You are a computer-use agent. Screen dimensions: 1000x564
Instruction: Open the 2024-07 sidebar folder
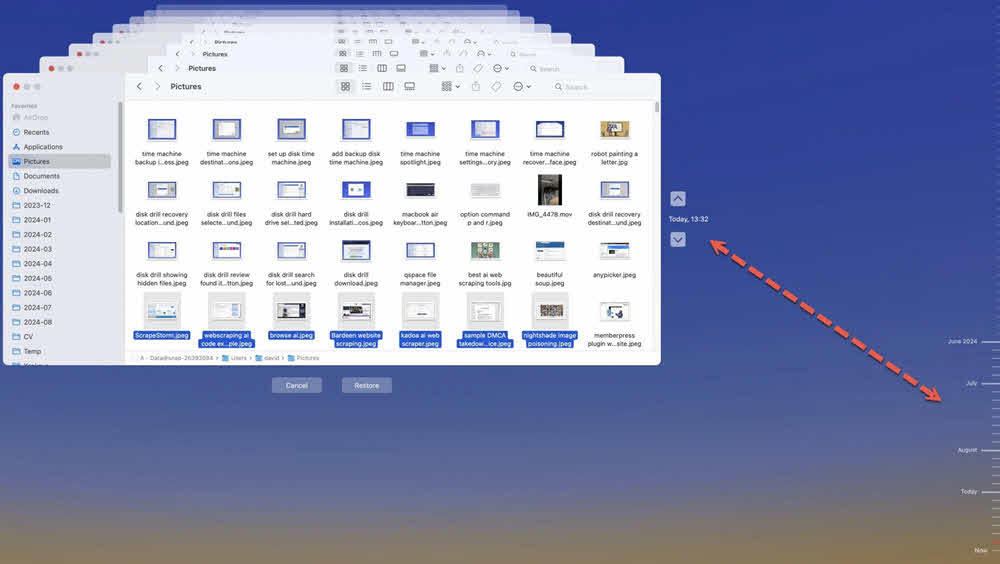59,308
